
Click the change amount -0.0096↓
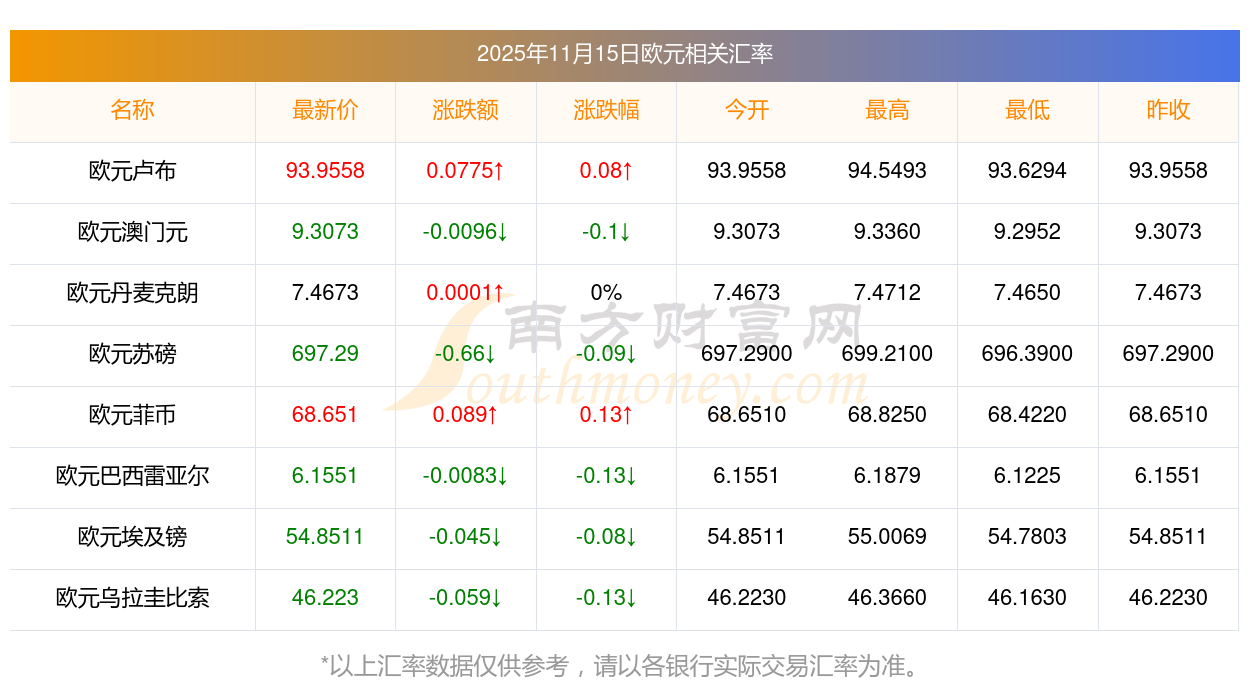pos(466,232)
